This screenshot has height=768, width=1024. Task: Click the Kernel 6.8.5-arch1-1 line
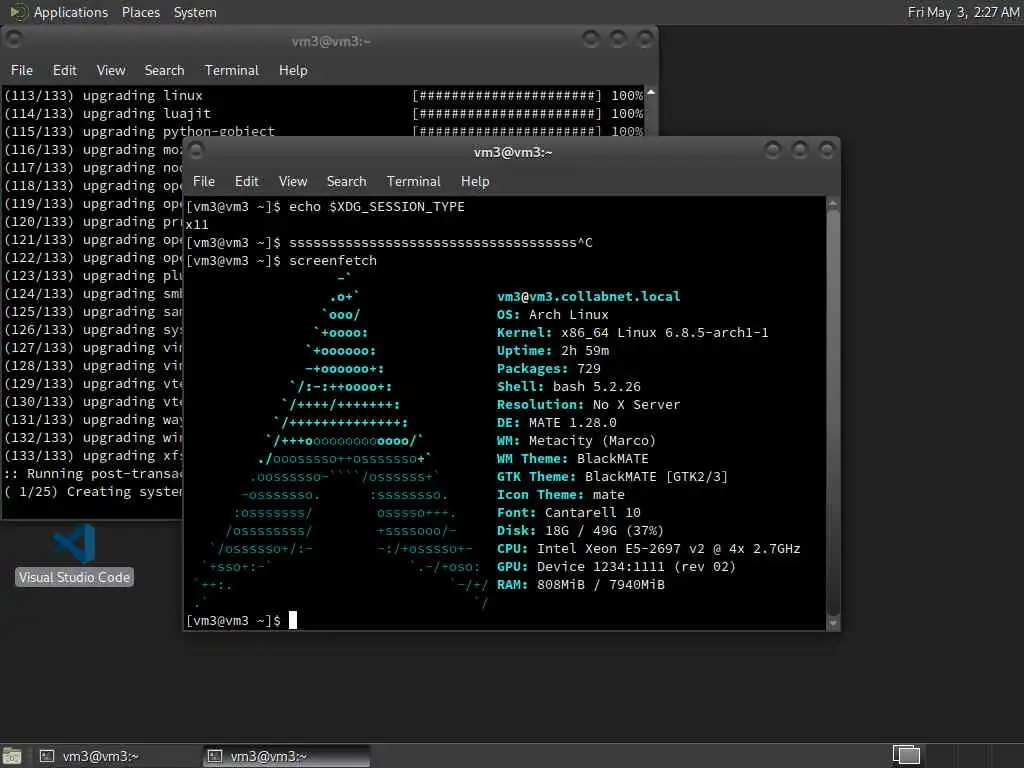(x=632, y=332)
